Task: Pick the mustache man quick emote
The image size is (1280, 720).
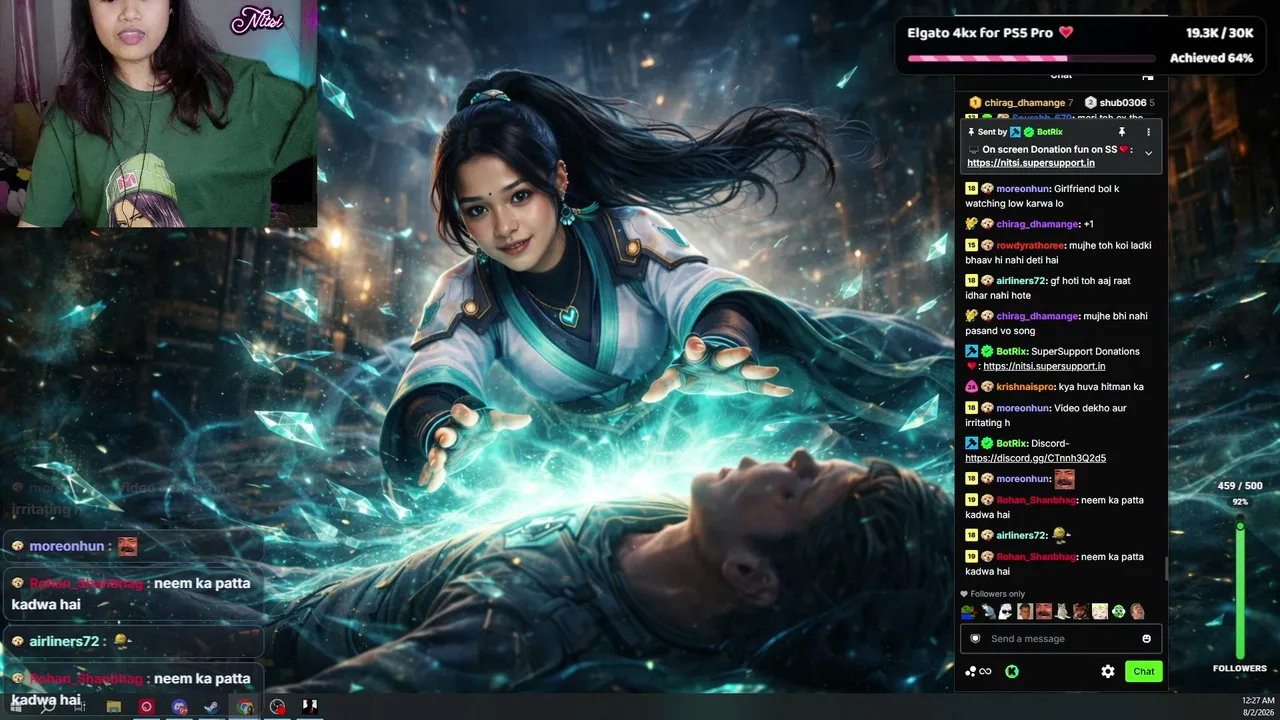Action: pos(1043,611)
